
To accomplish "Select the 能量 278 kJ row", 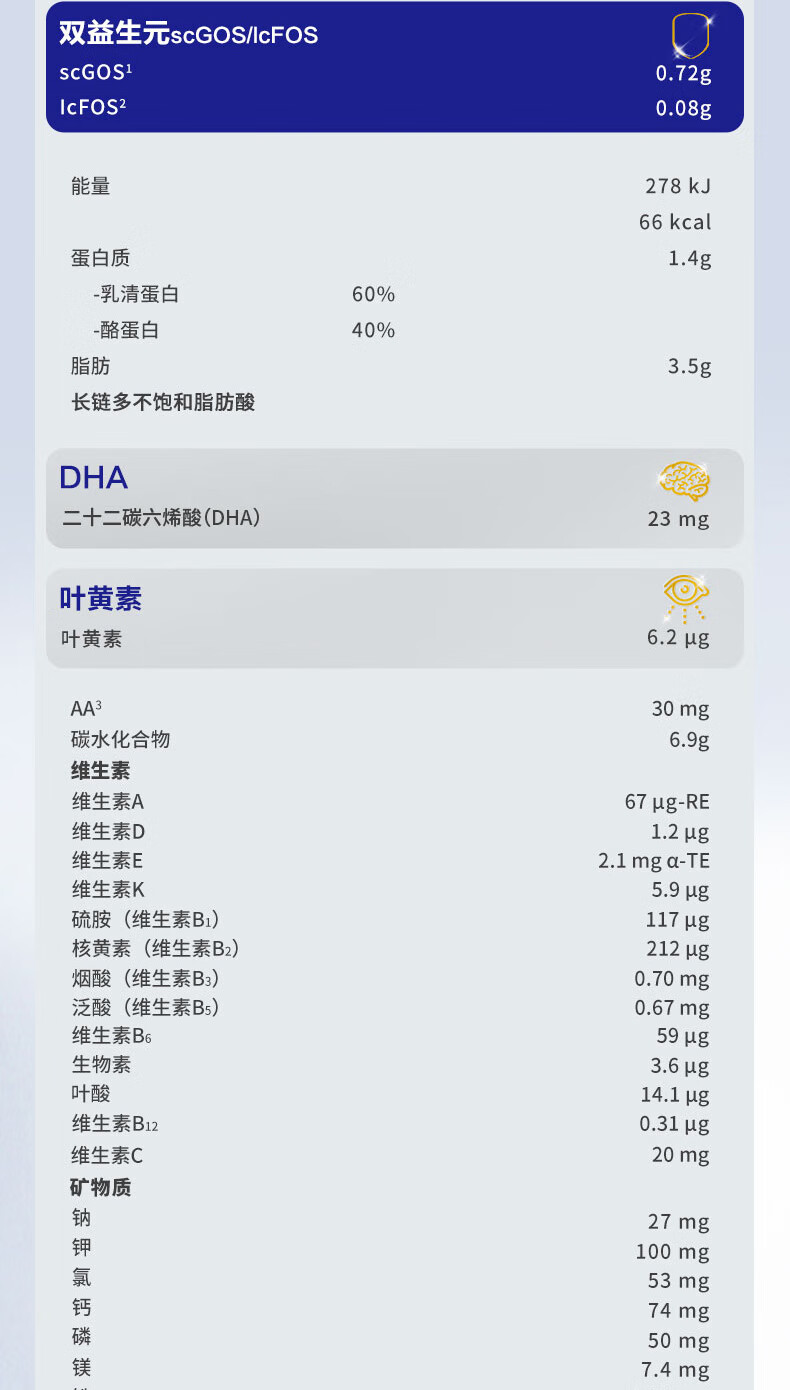I will tap(391, 186).
